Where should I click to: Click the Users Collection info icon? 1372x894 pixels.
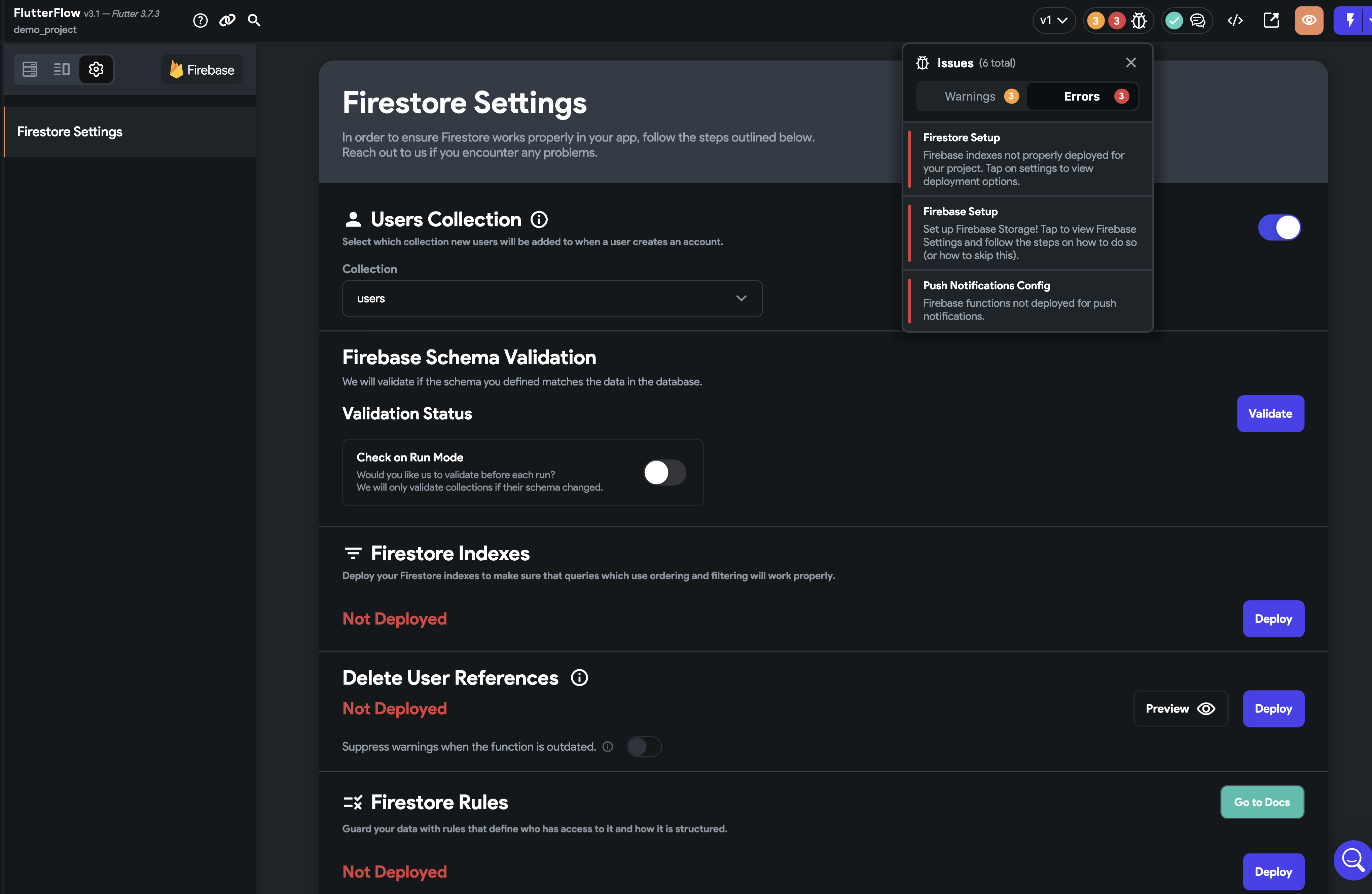538,219
